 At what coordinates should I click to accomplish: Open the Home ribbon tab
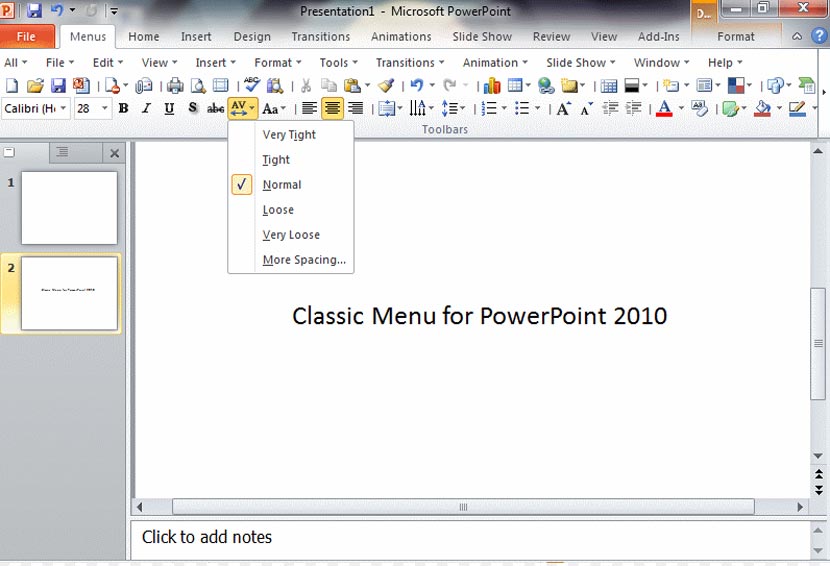coord(143,37)
